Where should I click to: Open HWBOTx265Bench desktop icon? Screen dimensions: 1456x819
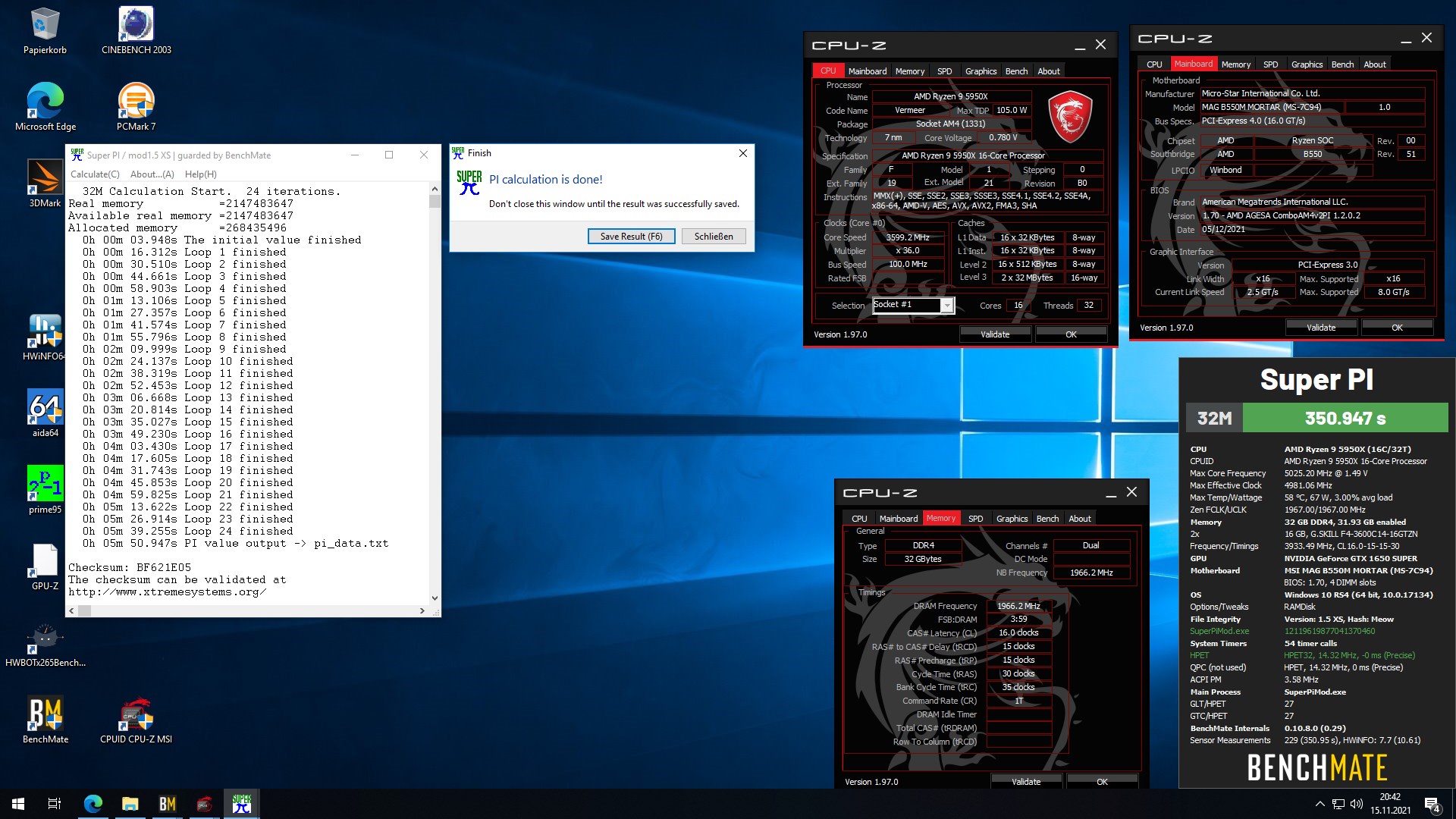pos(45,643)
